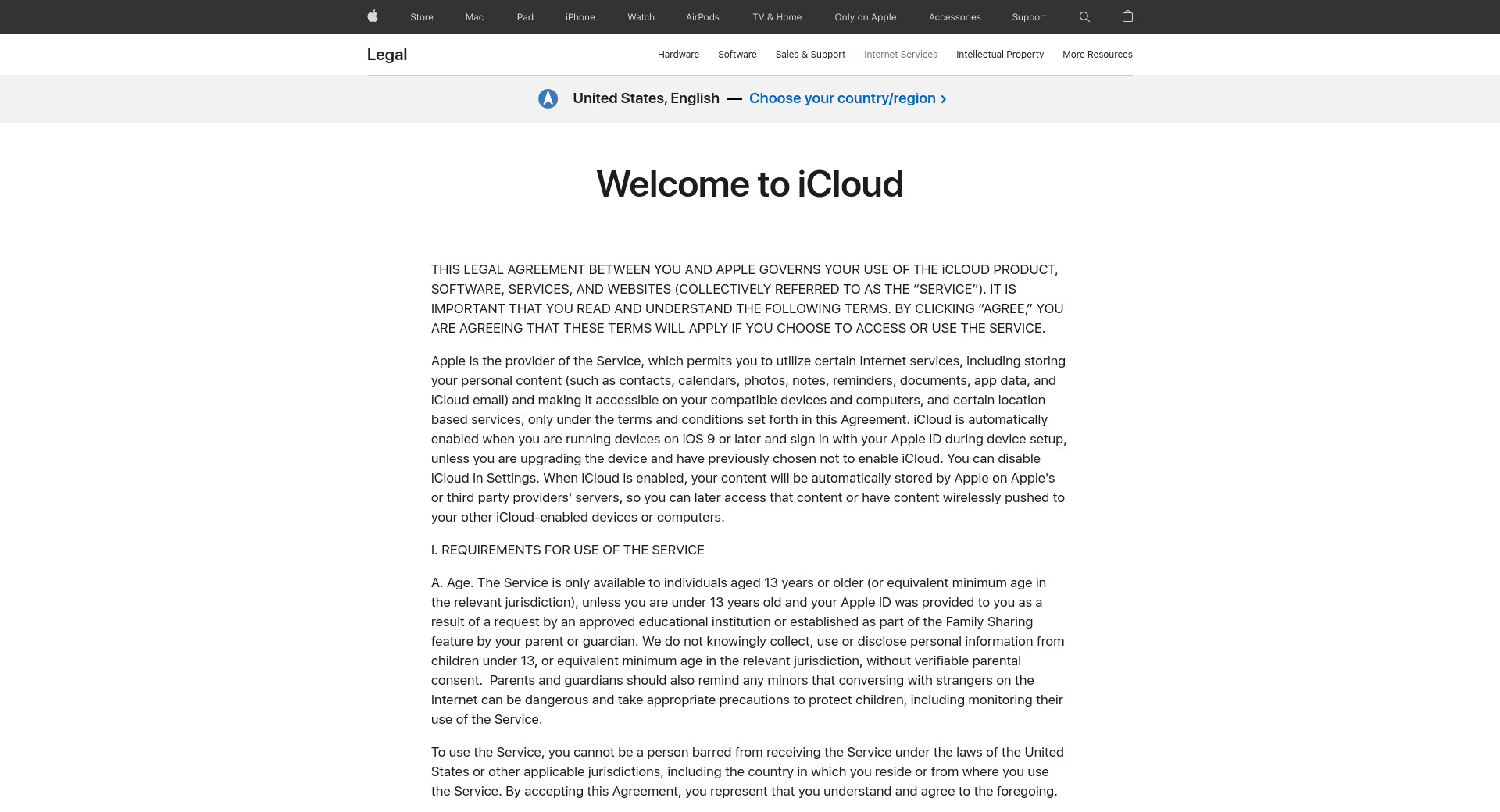Choose your country/region link
Screen dimensions: 1500x812
[847, 98]
